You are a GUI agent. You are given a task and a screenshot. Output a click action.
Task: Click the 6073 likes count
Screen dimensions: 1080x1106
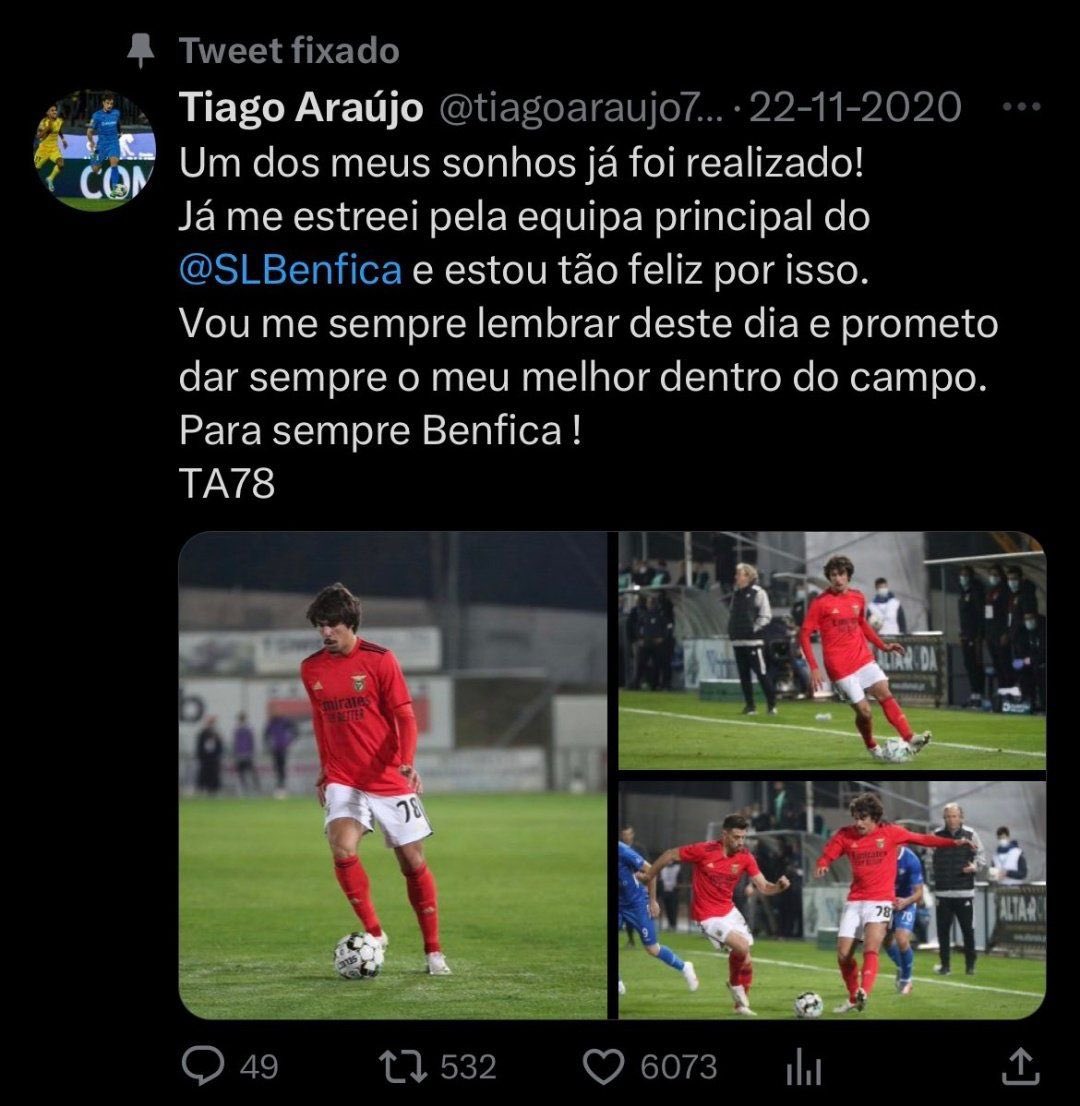(679, 1066)
